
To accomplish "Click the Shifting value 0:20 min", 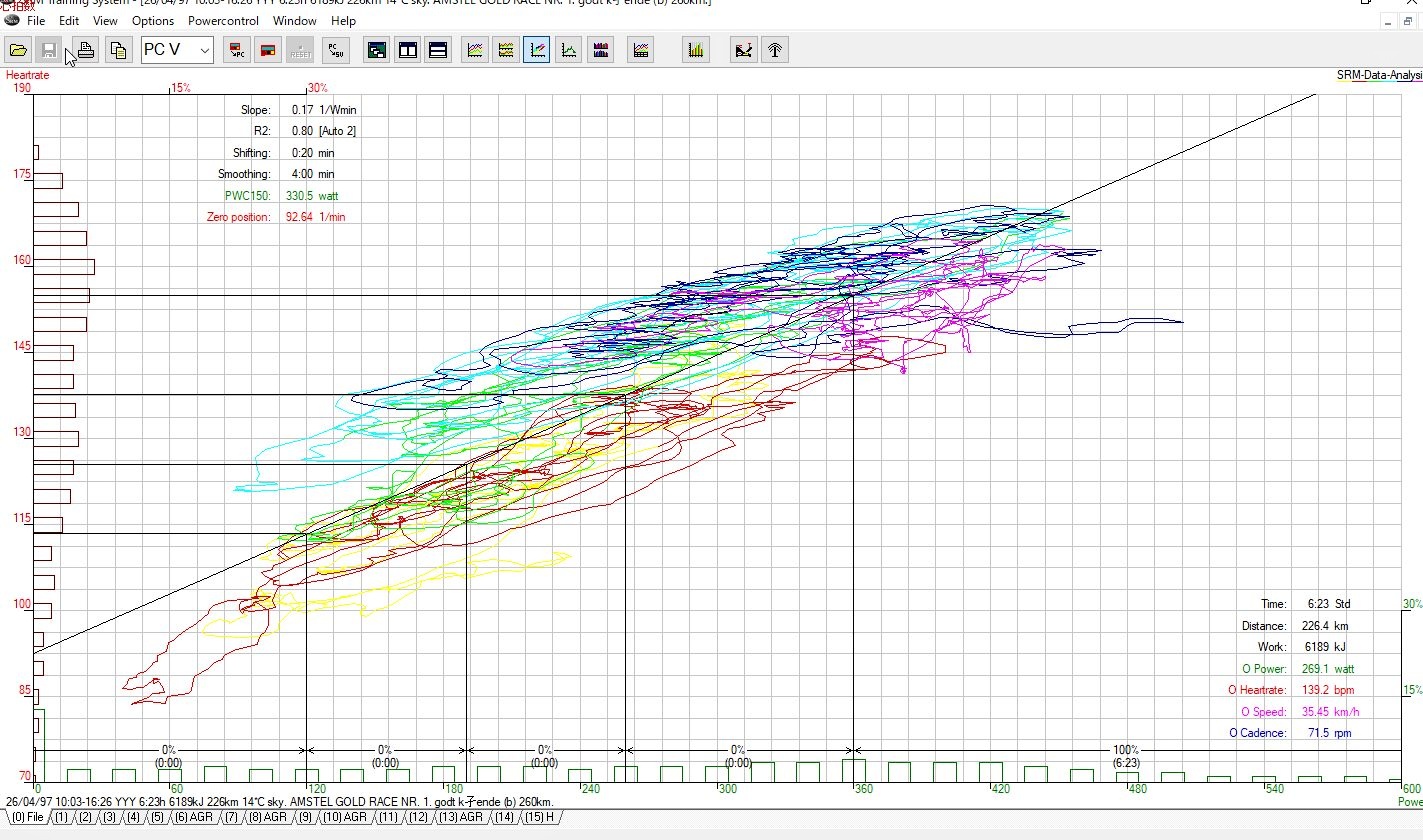I will (312, 153).
